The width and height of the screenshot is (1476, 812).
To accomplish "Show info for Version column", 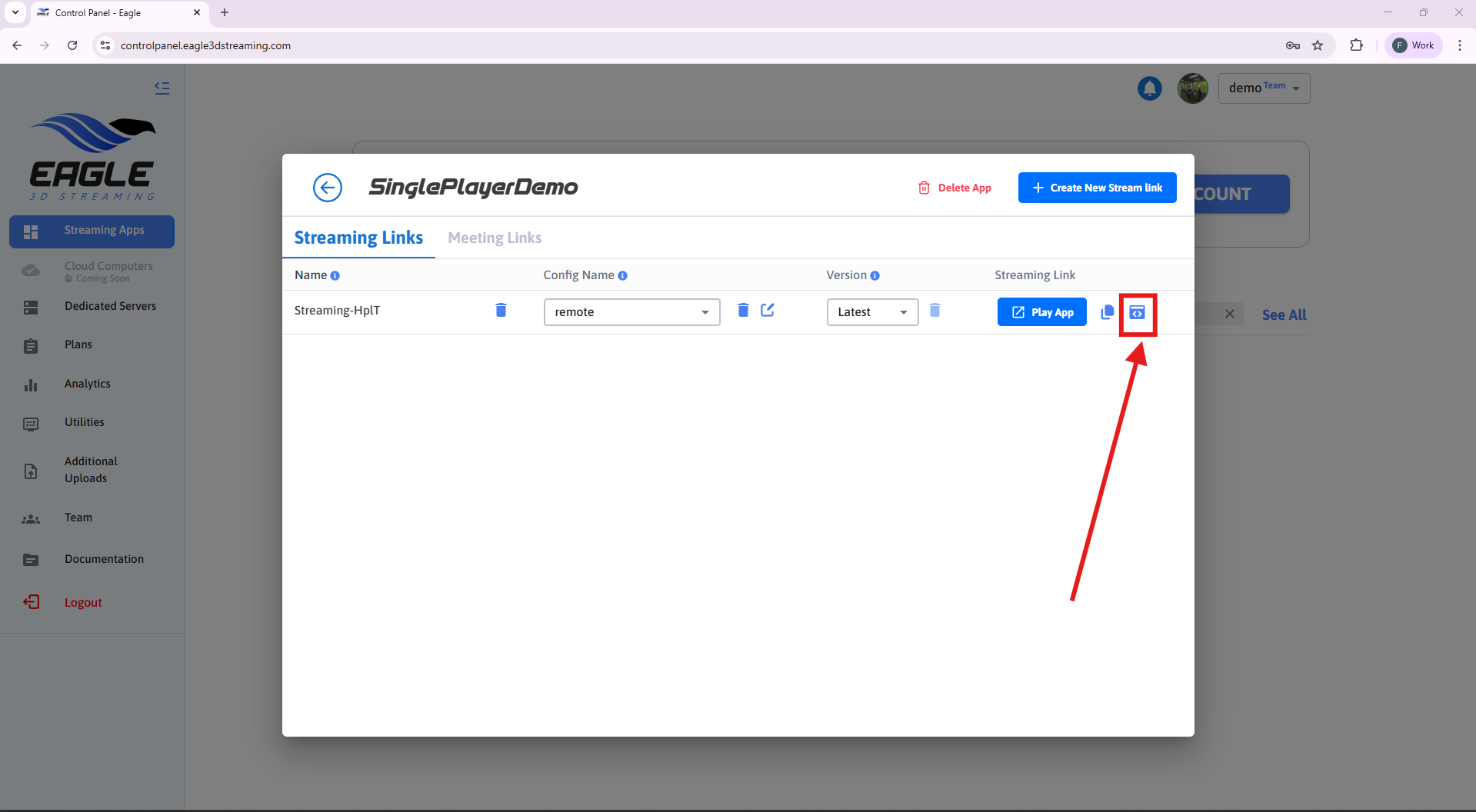I will [875, 276].
